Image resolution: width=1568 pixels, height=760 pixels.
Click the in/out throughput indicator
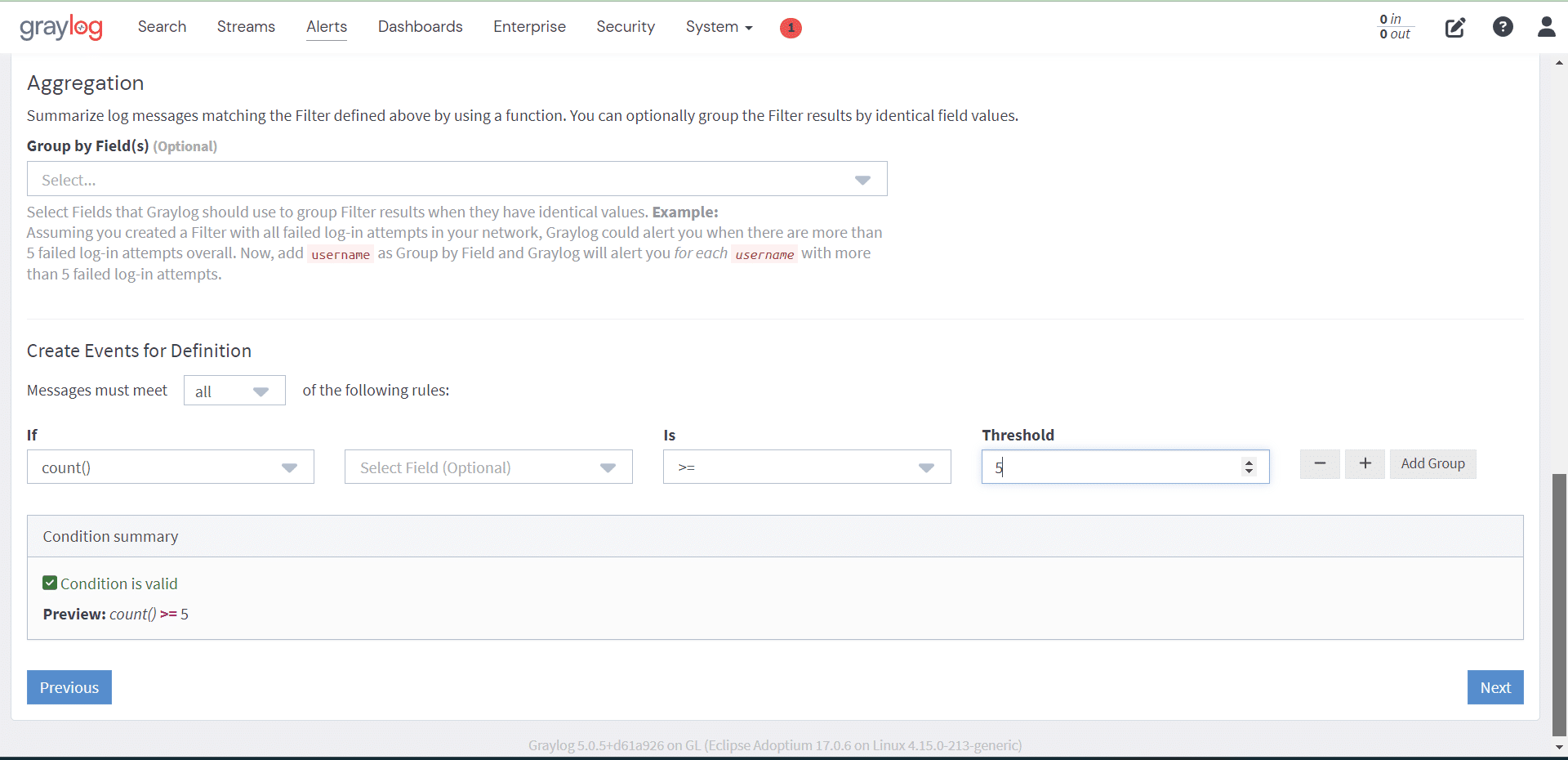tap(1394, 27)
